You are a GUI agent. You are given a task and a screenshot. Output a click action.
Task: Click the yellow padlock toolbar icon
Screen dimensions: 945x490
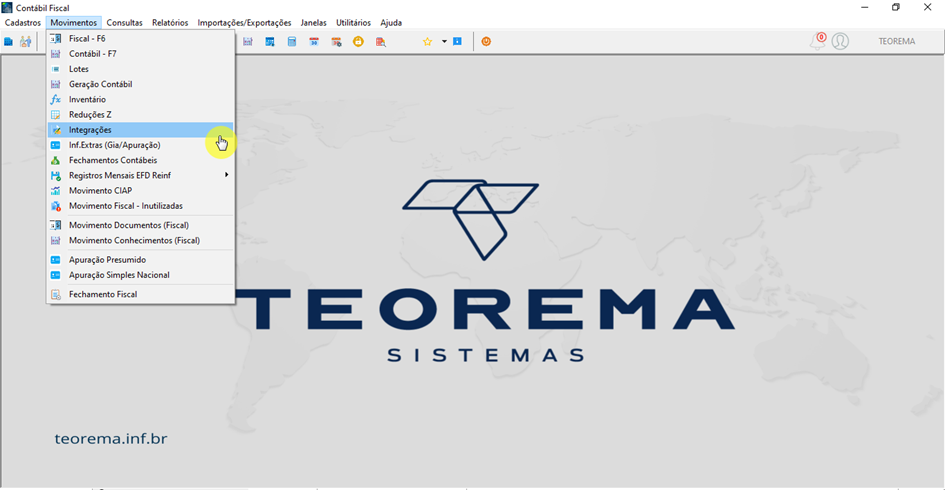pos(358,42)
